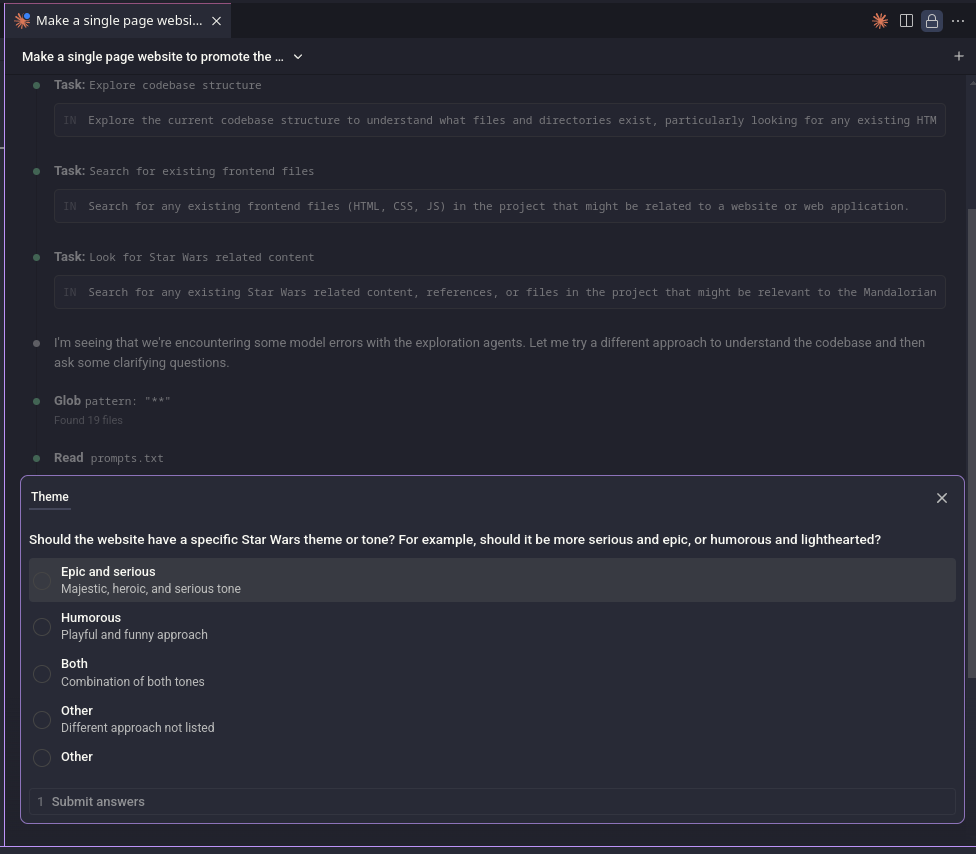This screenshot has width=976, height=854.
Task: Click the X on the browser tab
Action: pos(216,19)
